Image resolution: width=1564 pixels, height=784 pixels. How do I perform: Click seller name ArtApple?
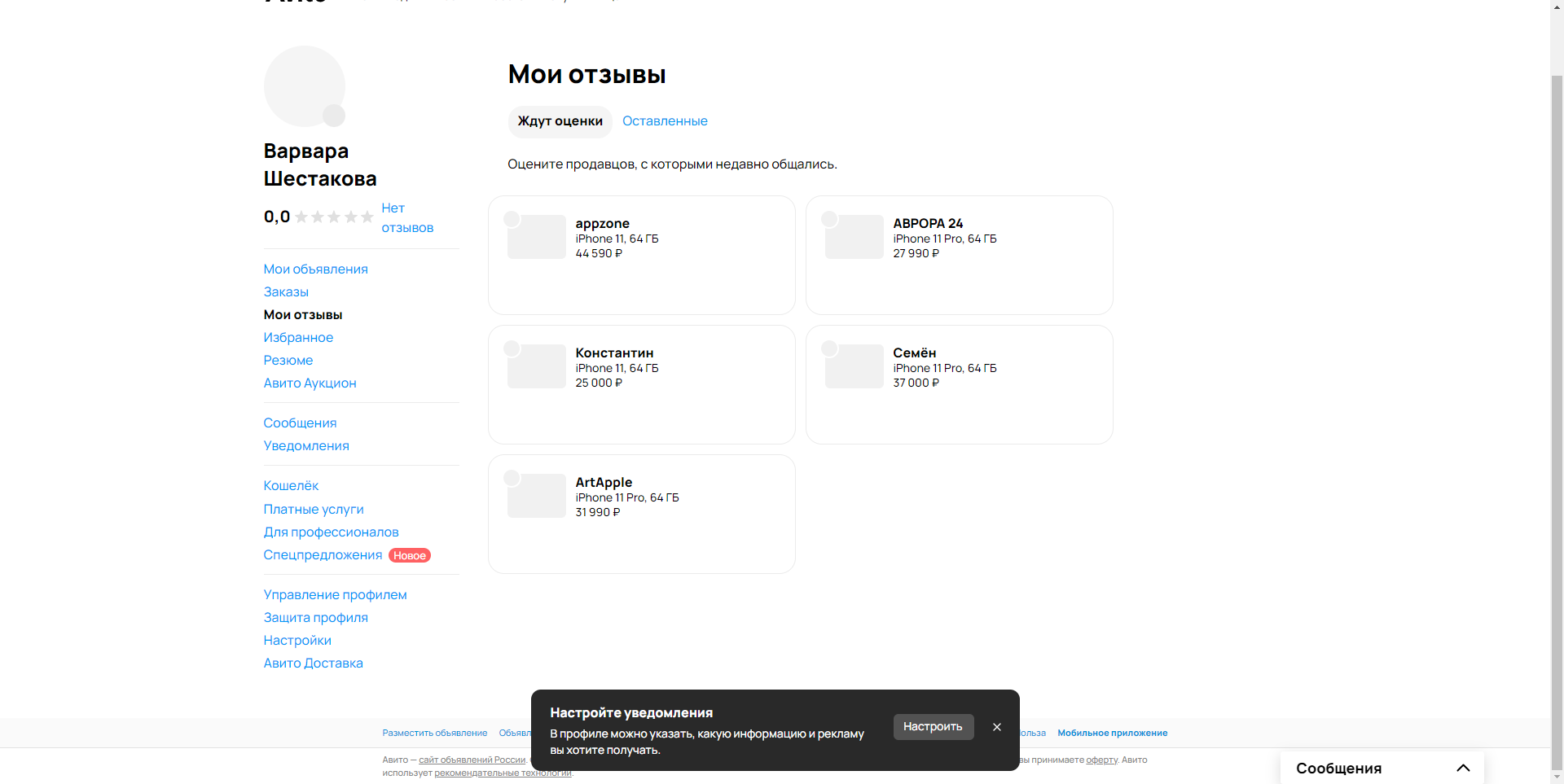pos(604,482)
